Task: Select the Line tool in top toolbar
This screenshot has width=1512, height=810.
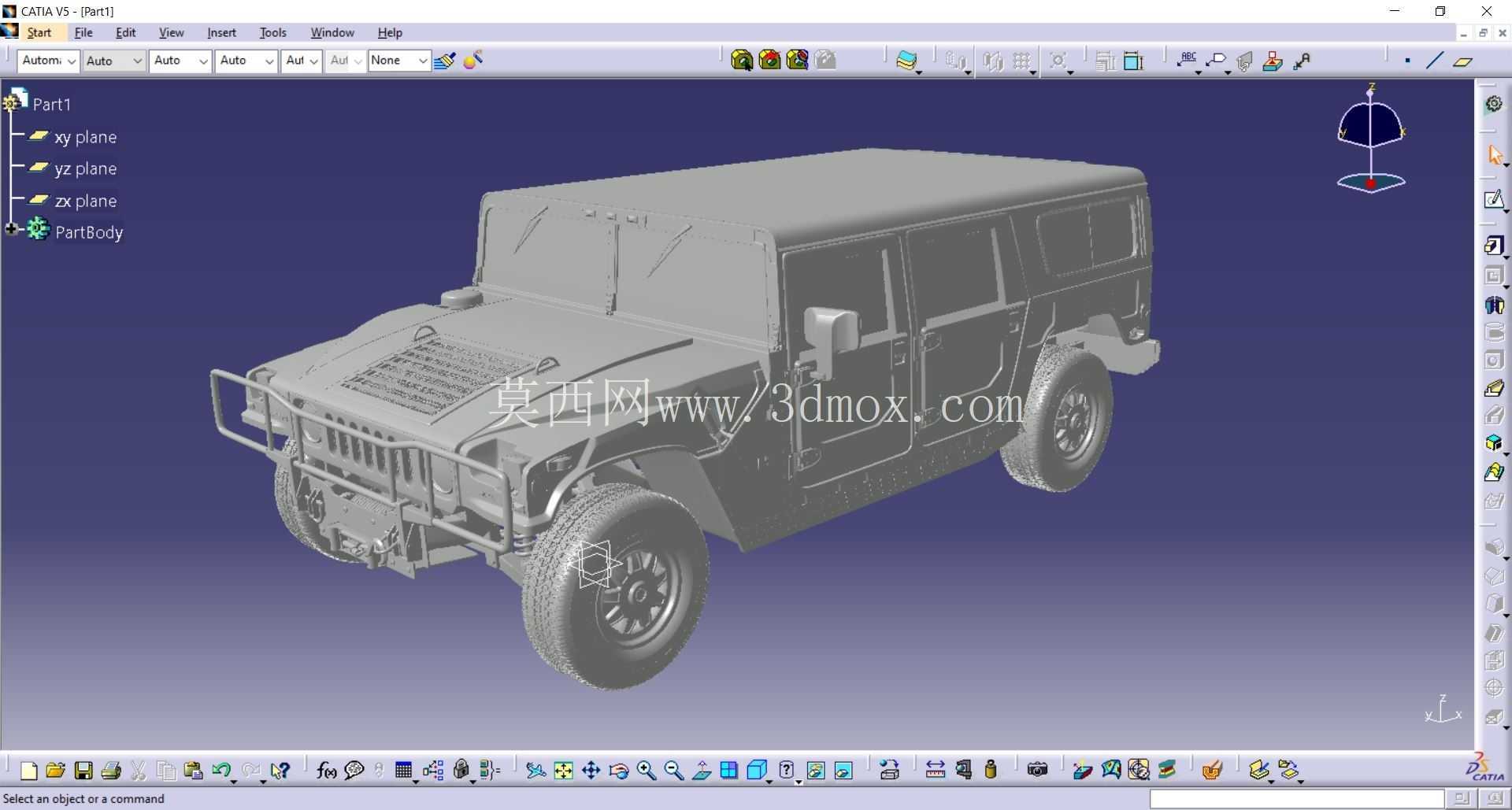Action: coord(1434,61)
